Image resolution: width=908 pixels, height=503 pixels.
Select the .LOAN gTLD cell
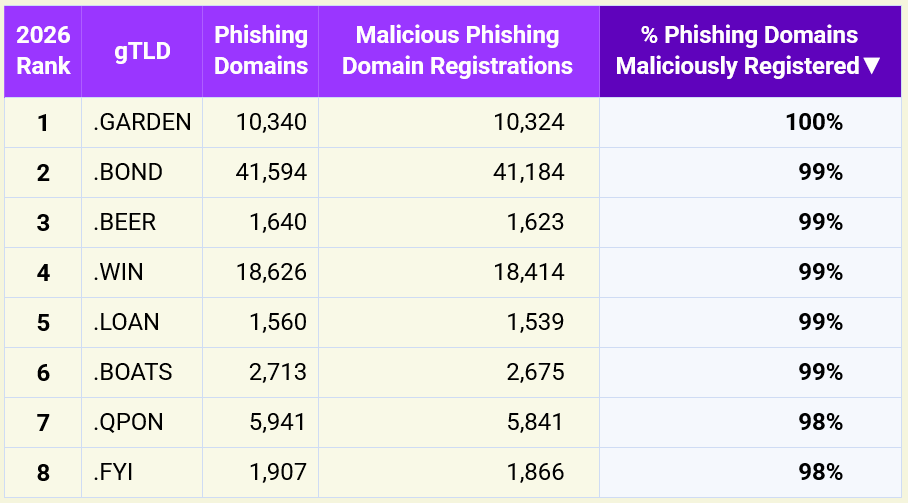tap(142, 322)
